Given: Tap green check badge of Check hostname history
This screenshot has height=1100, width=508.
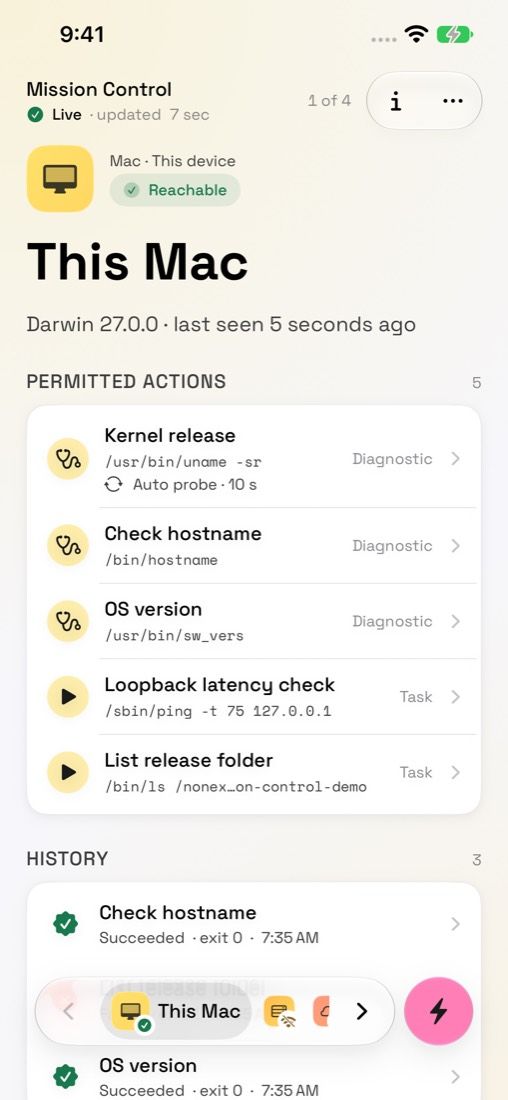Looking at the screenshot, I should click(65, 924).
